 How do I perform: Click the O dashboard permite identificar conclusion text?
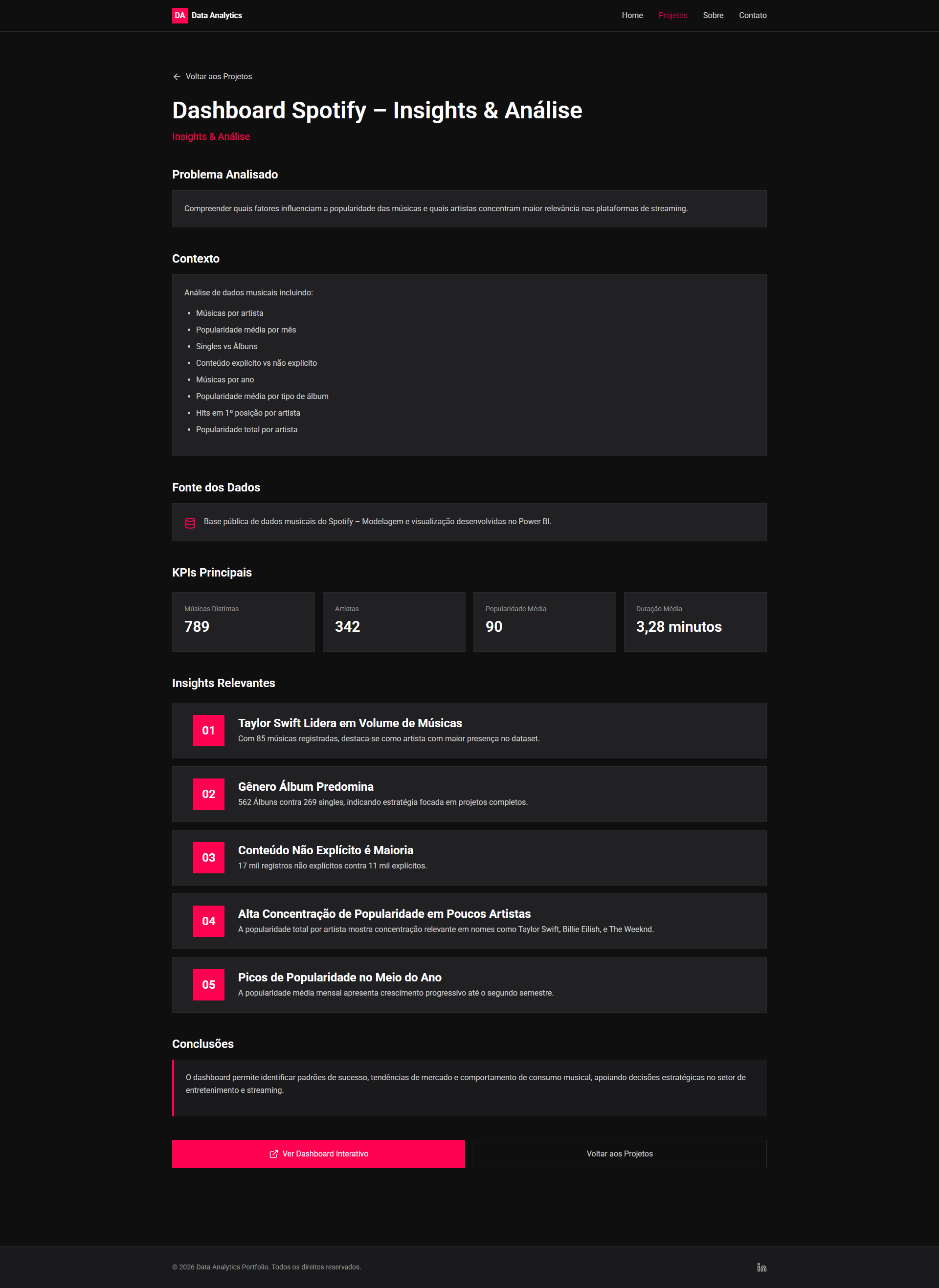click(466, 1084)
